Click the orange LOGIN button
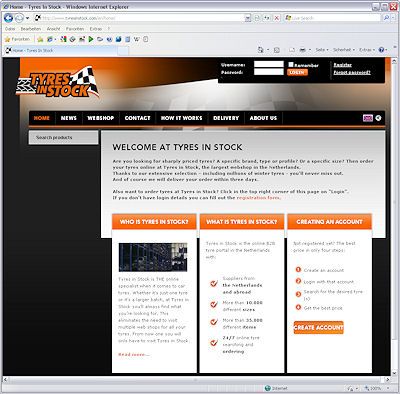 297,72
